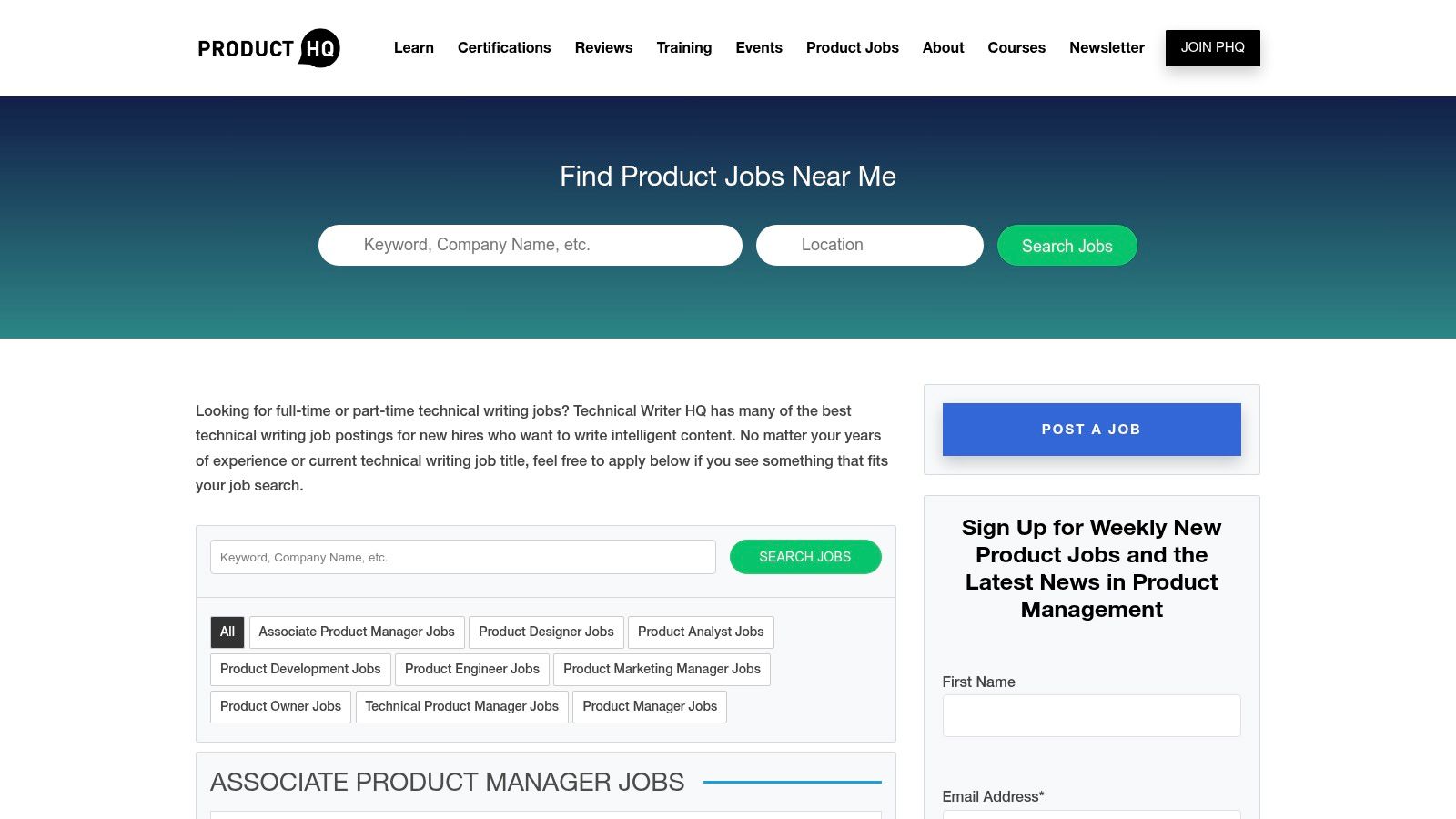Navigate to the Reviews page

coord(603,48)
